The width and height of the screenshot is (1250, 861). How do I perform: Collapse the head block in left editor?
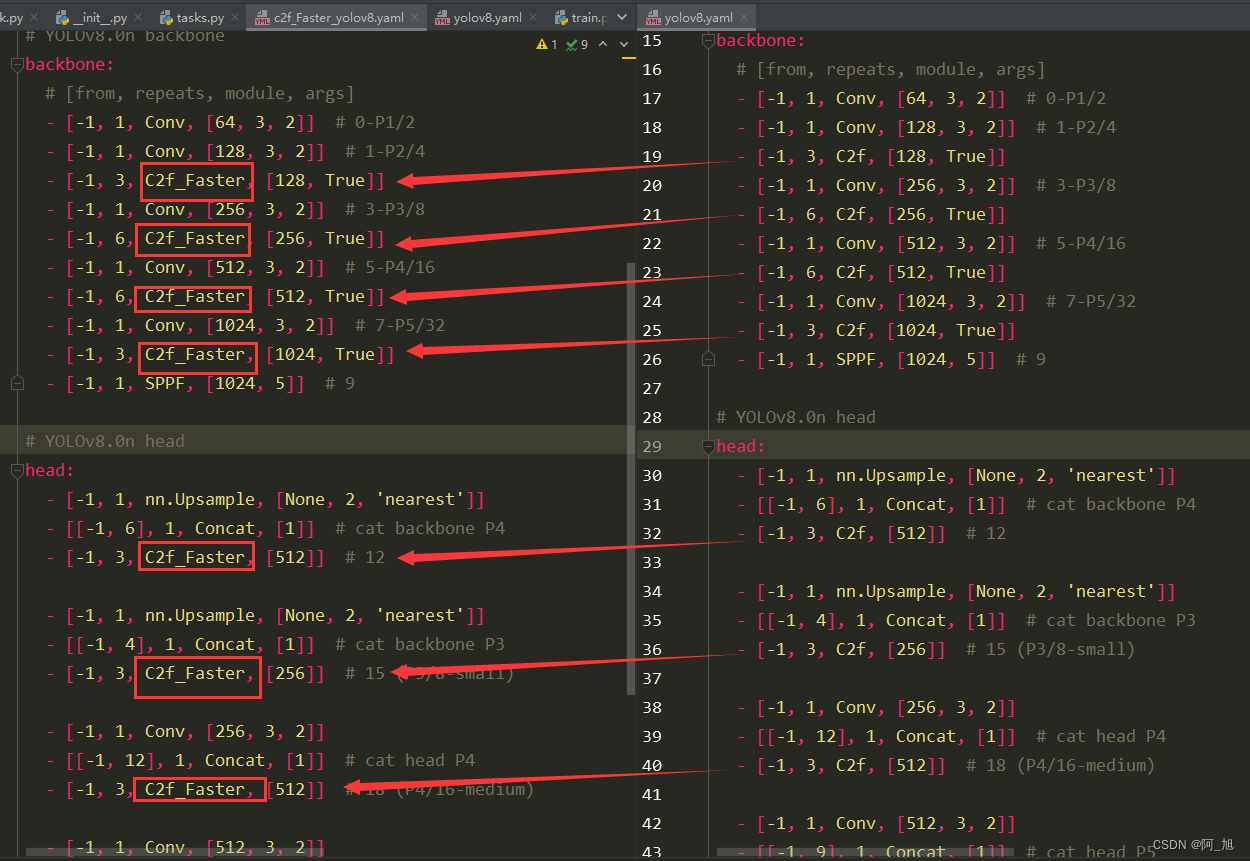[16, 470]
